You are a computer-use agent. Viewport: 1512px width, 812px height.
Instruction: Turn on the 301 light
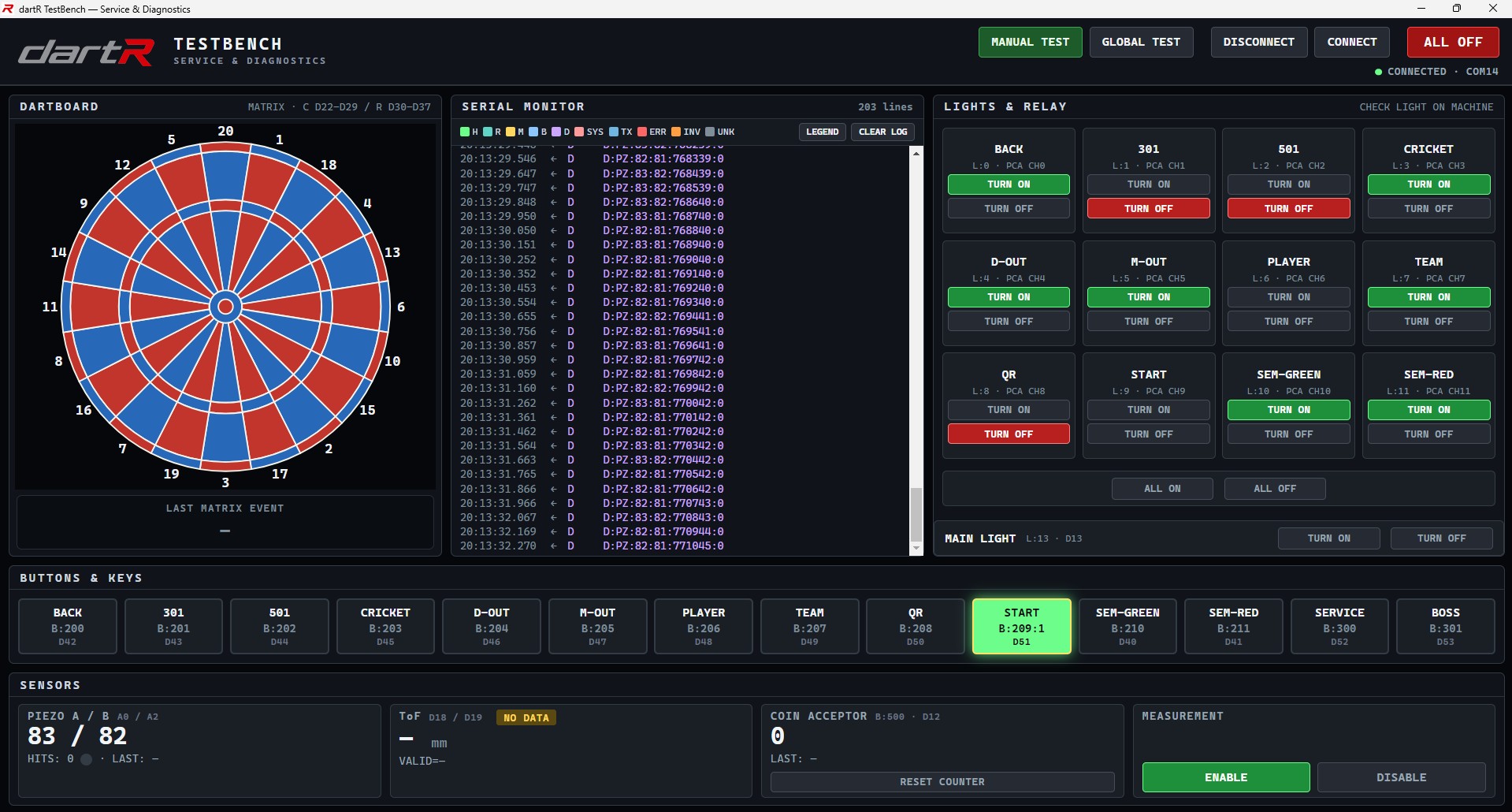coord(1149,184)
